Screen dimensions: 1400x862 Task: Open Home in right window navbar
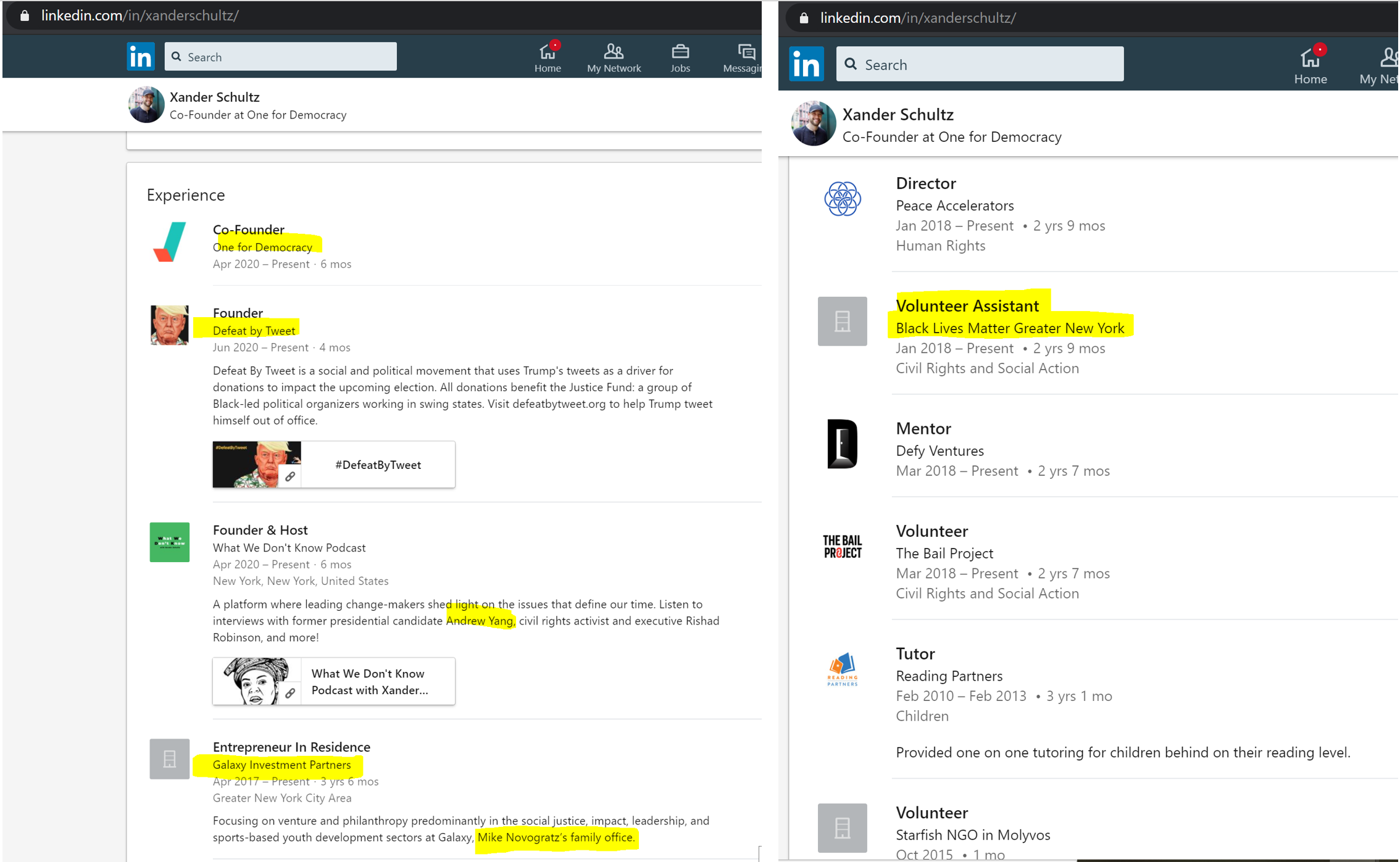(x=1310, y=65)
